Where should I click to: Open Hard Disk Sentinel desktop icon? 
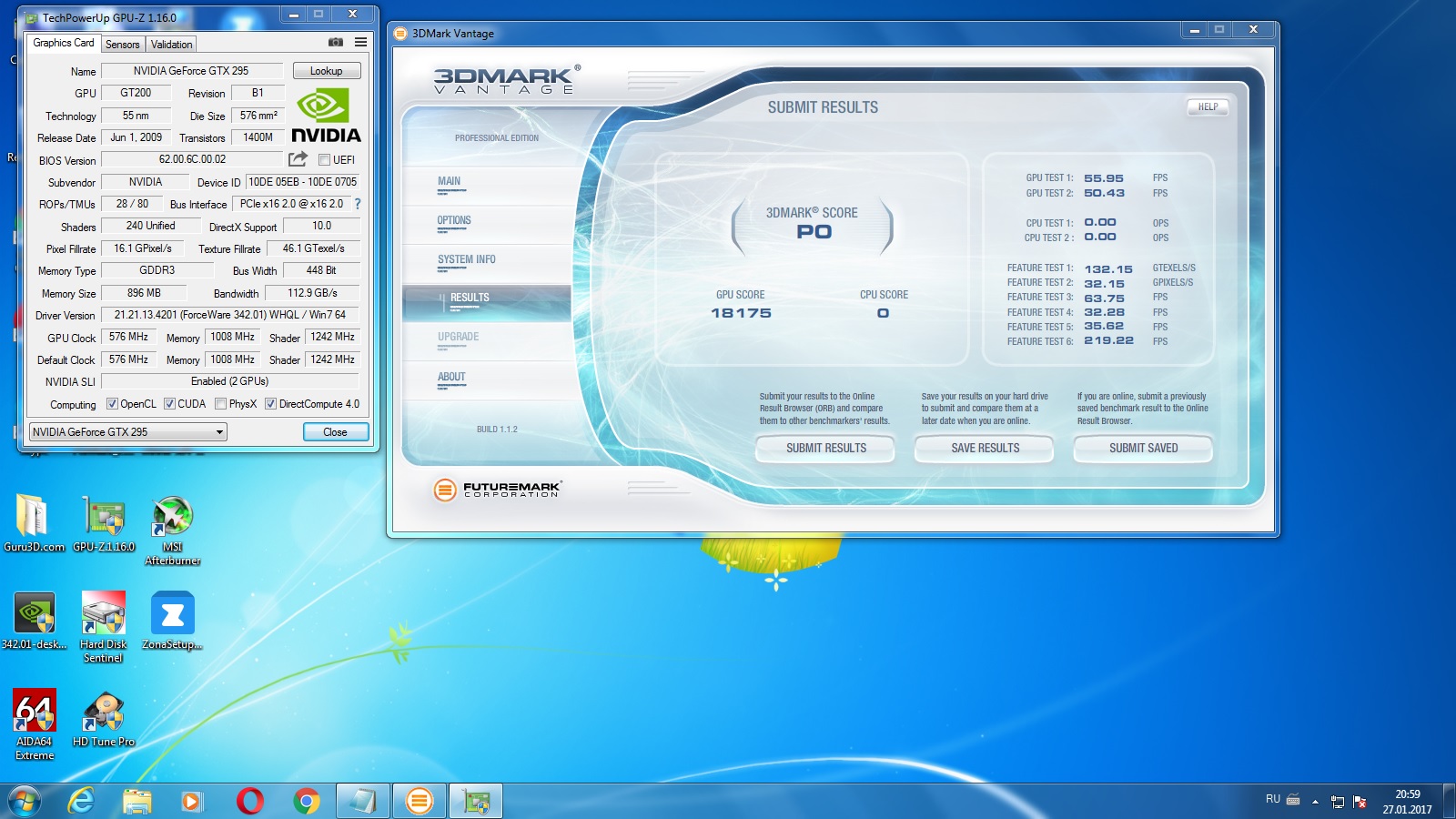(x=103, y=614)
